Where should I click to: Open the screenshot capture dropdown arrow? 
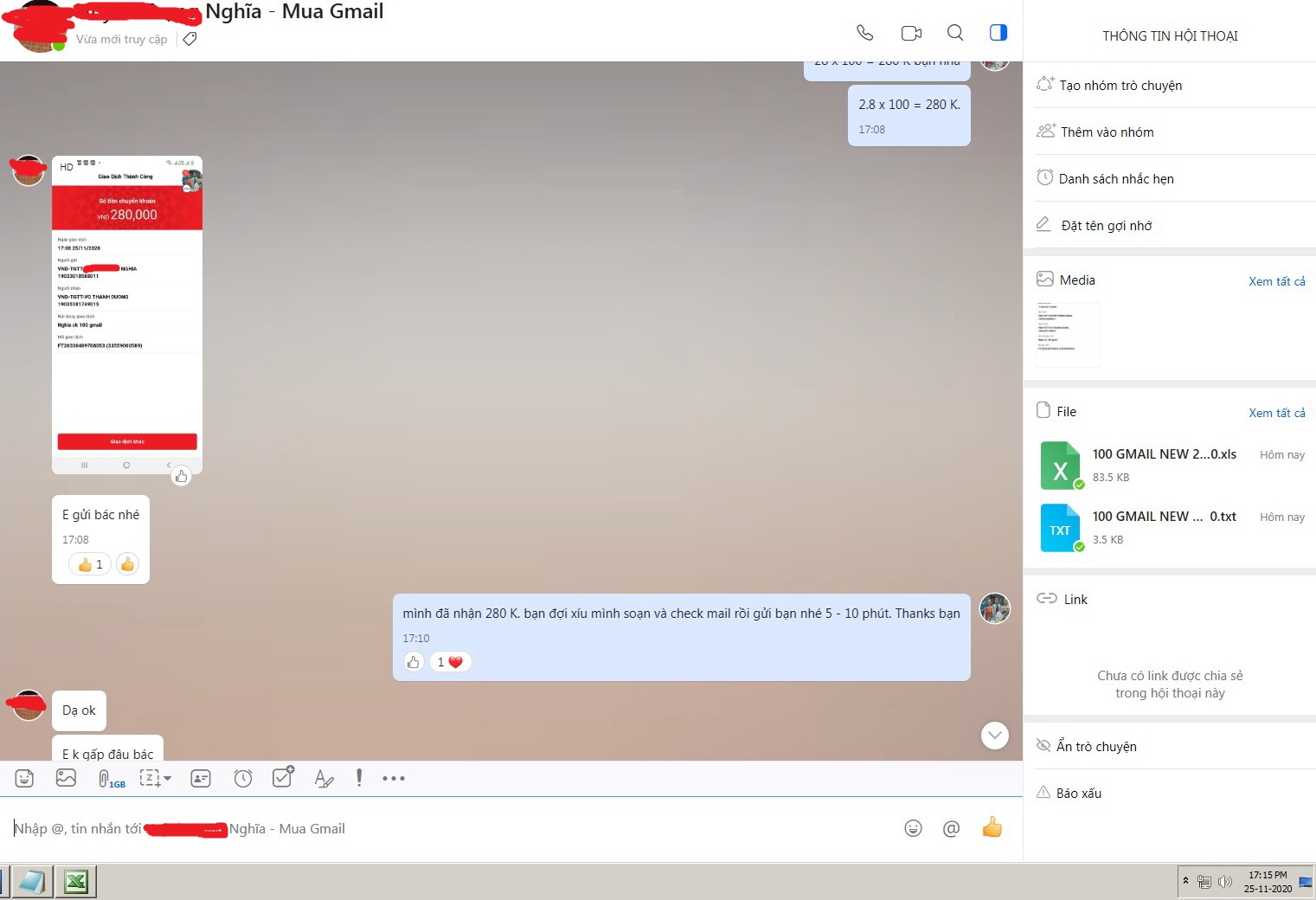(x=168, y=778)
